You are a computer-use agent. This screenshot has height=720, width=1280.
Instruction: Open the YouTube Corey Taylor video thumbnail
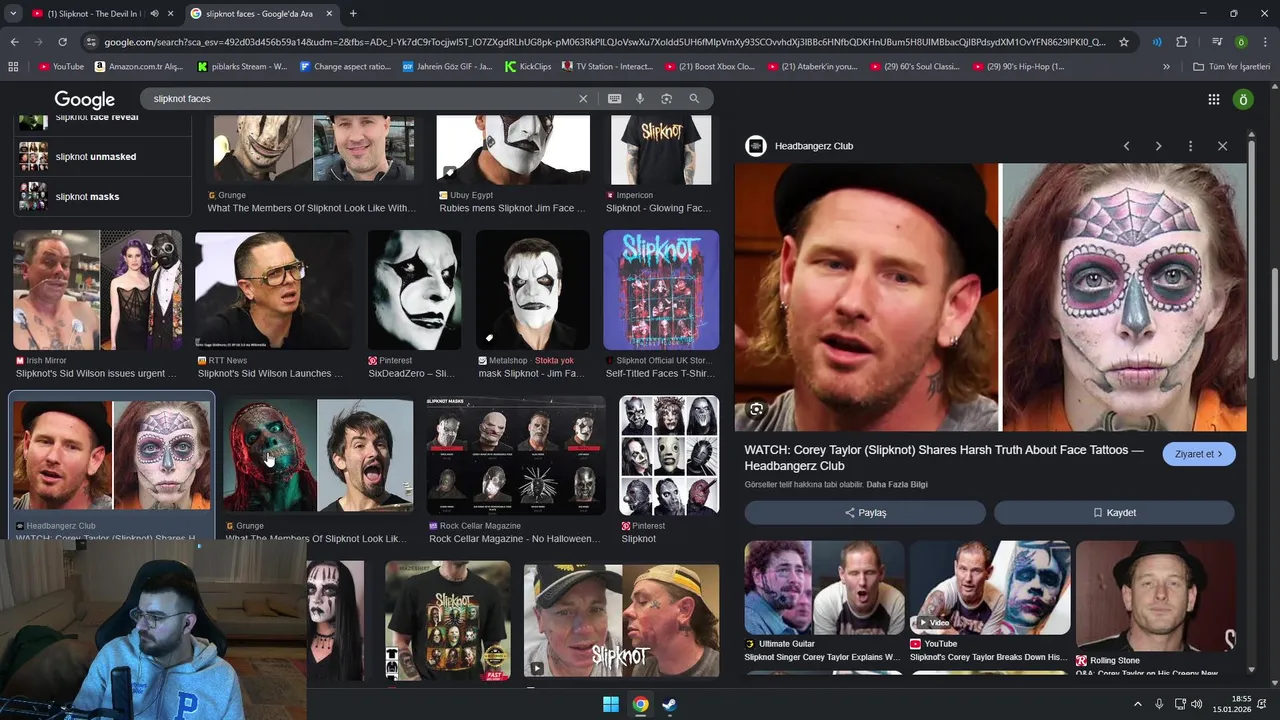click(x=990, y=588)
